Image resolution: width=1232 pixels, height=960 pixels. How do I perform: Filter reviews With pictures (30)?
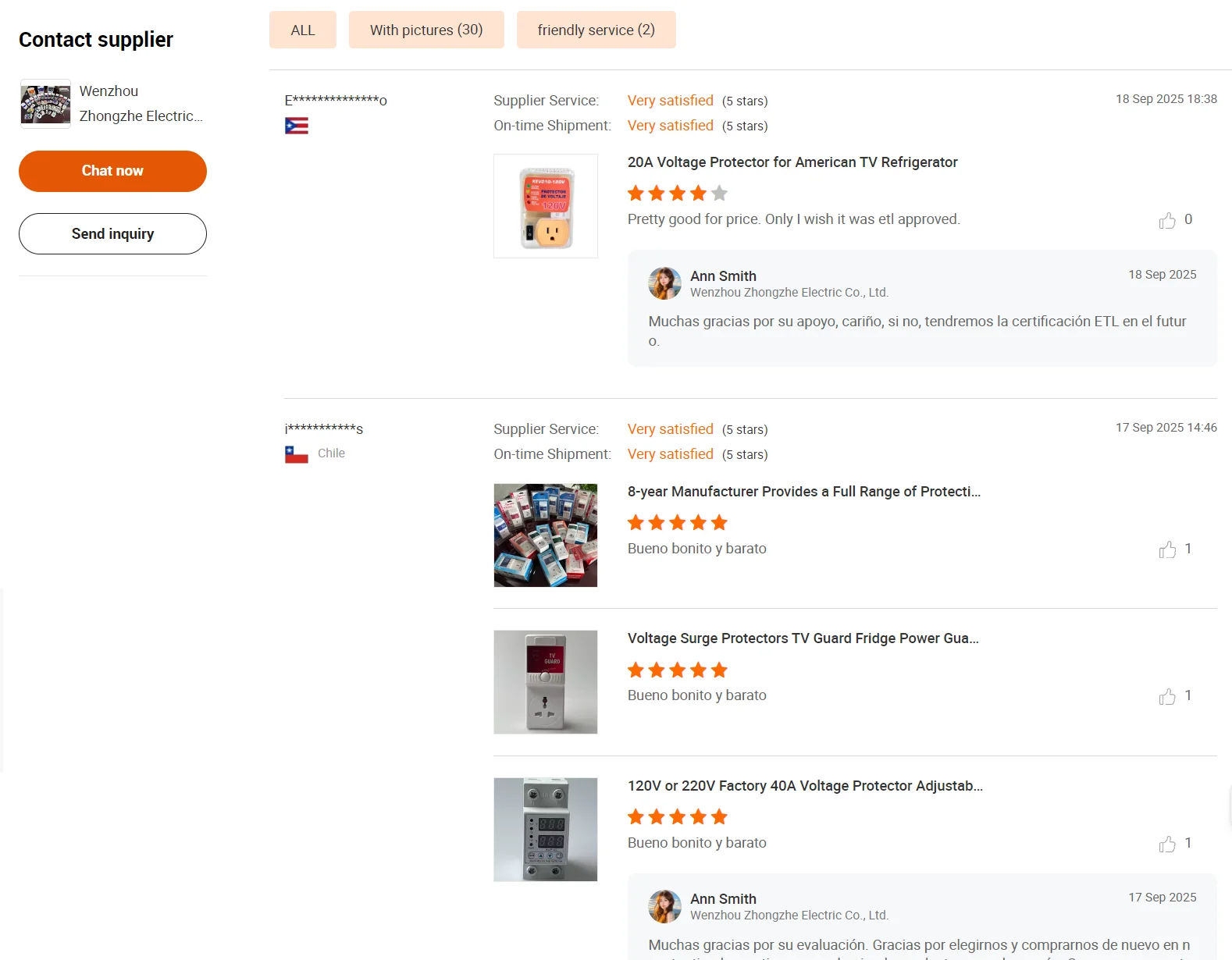[x=426, y=30]
